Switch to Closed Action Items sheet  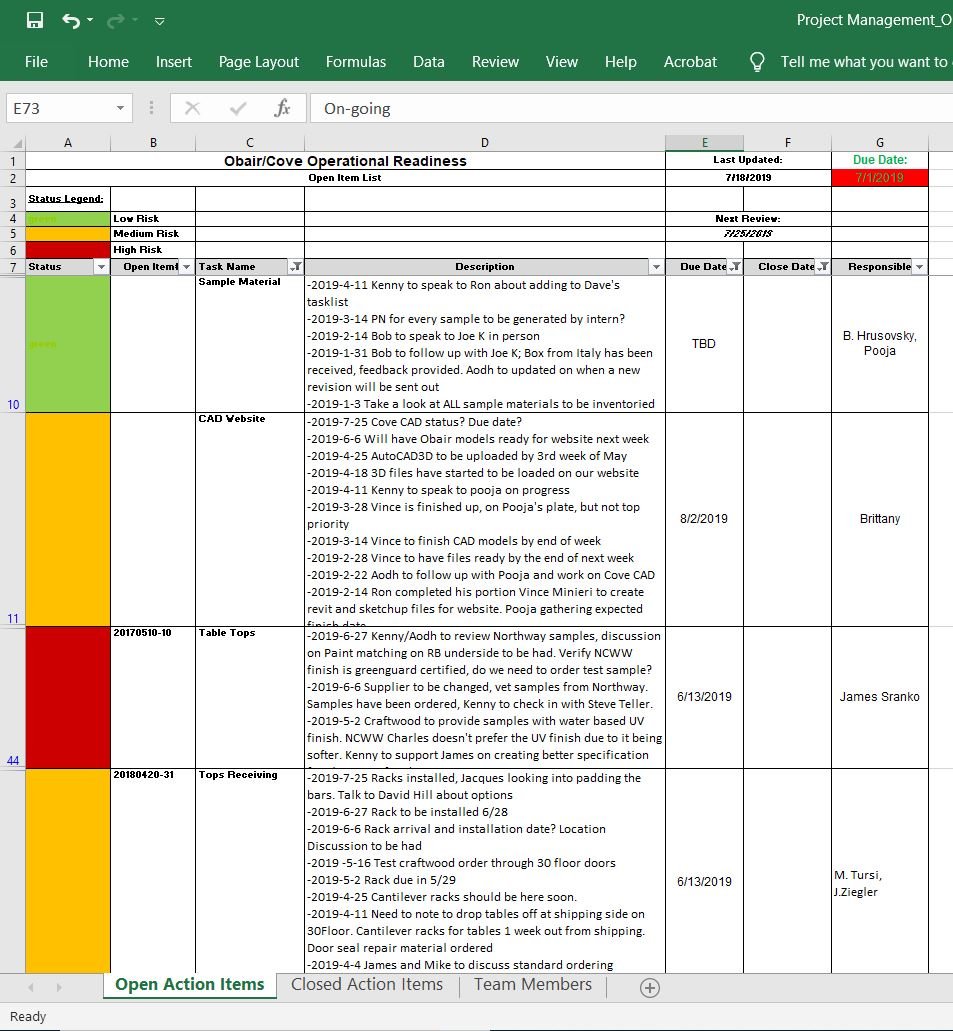367,984
